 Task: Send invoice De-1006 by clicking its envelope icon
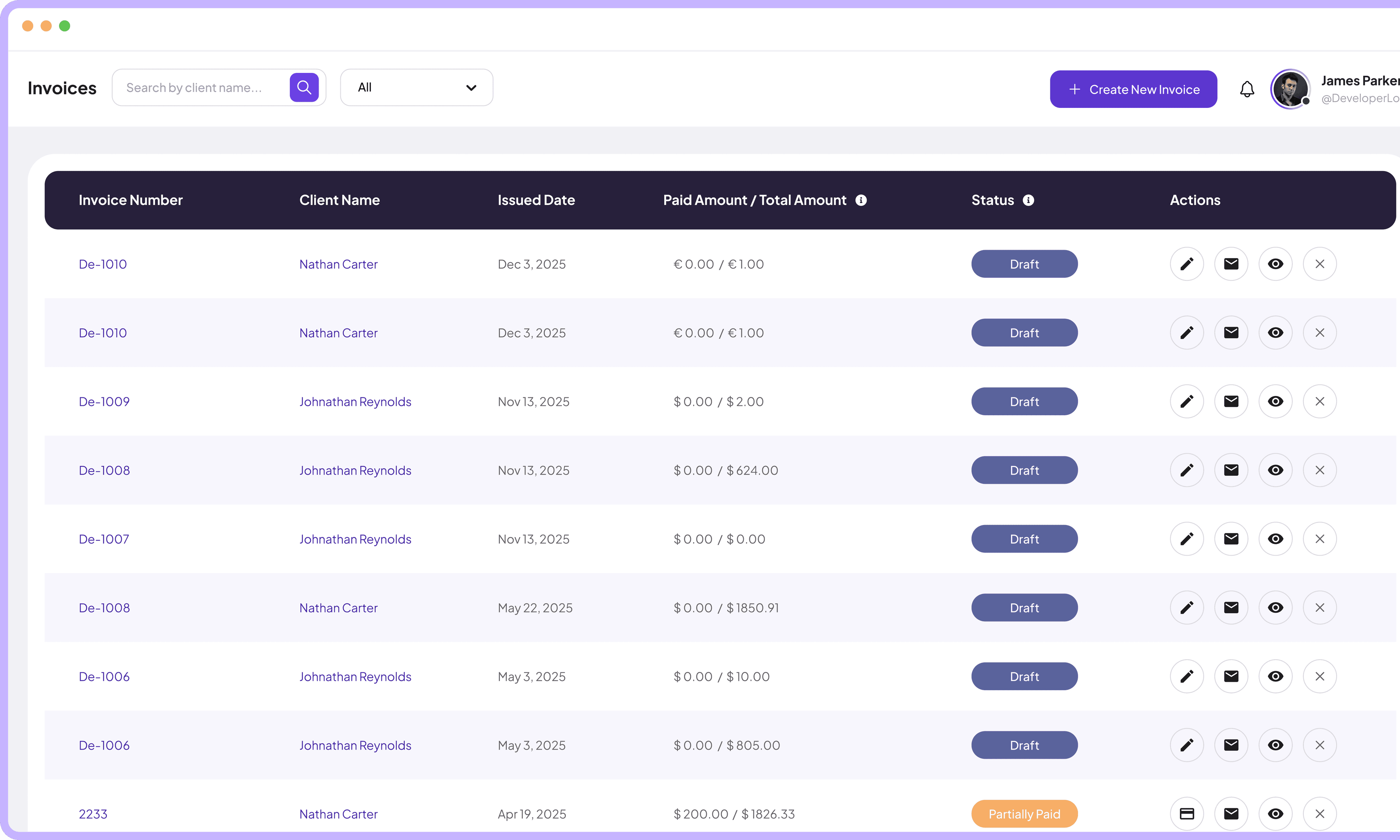pyautogui.click(x=1231, y=676)
